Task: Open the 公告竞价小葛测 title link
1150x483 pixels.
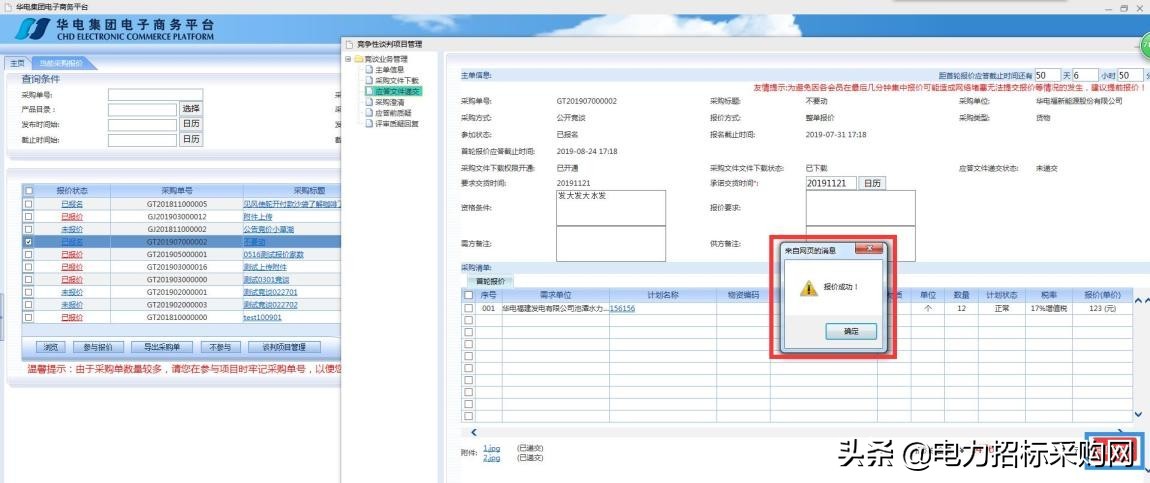Action: click(x=268, y=229)
